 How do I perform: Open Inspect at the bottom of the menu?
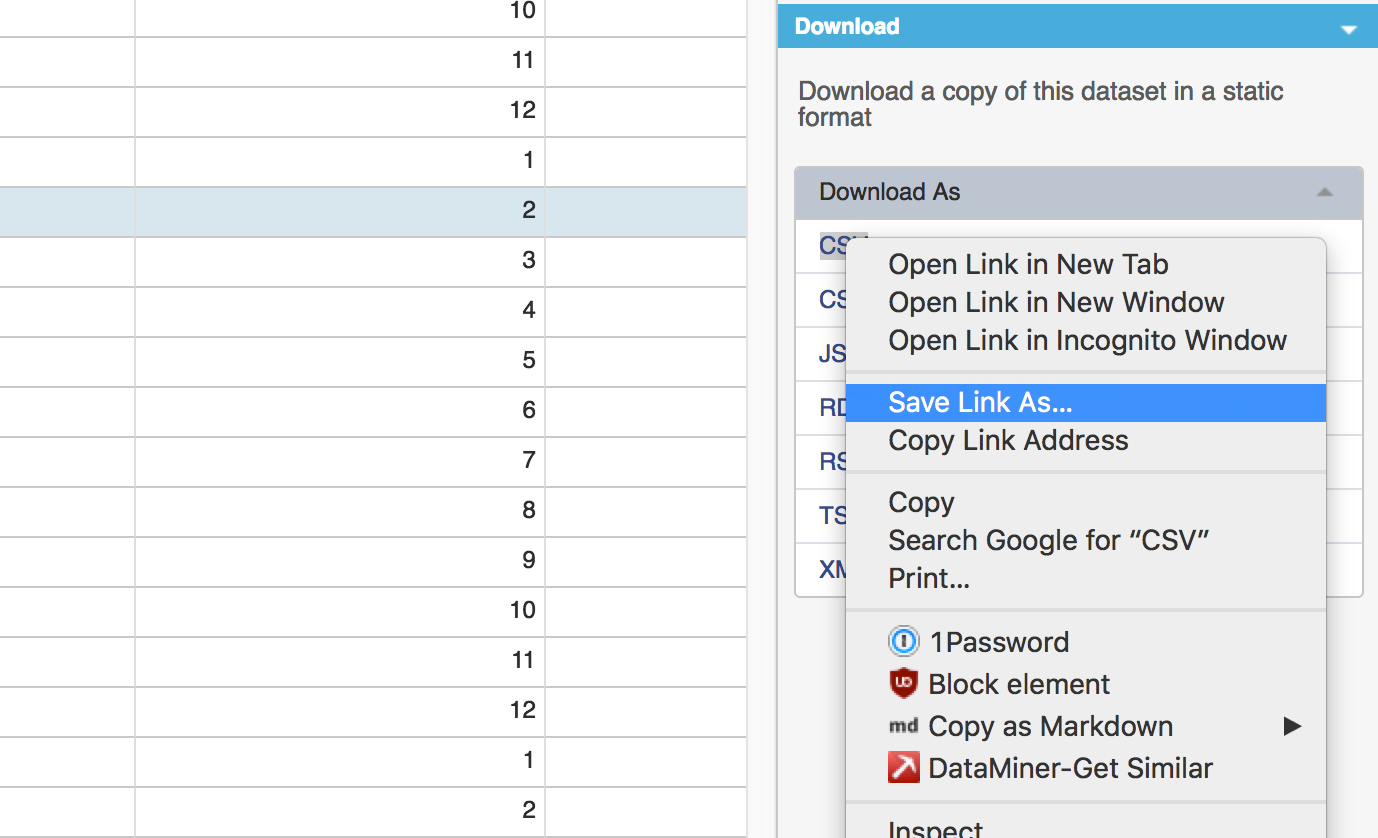pos(935,829)
